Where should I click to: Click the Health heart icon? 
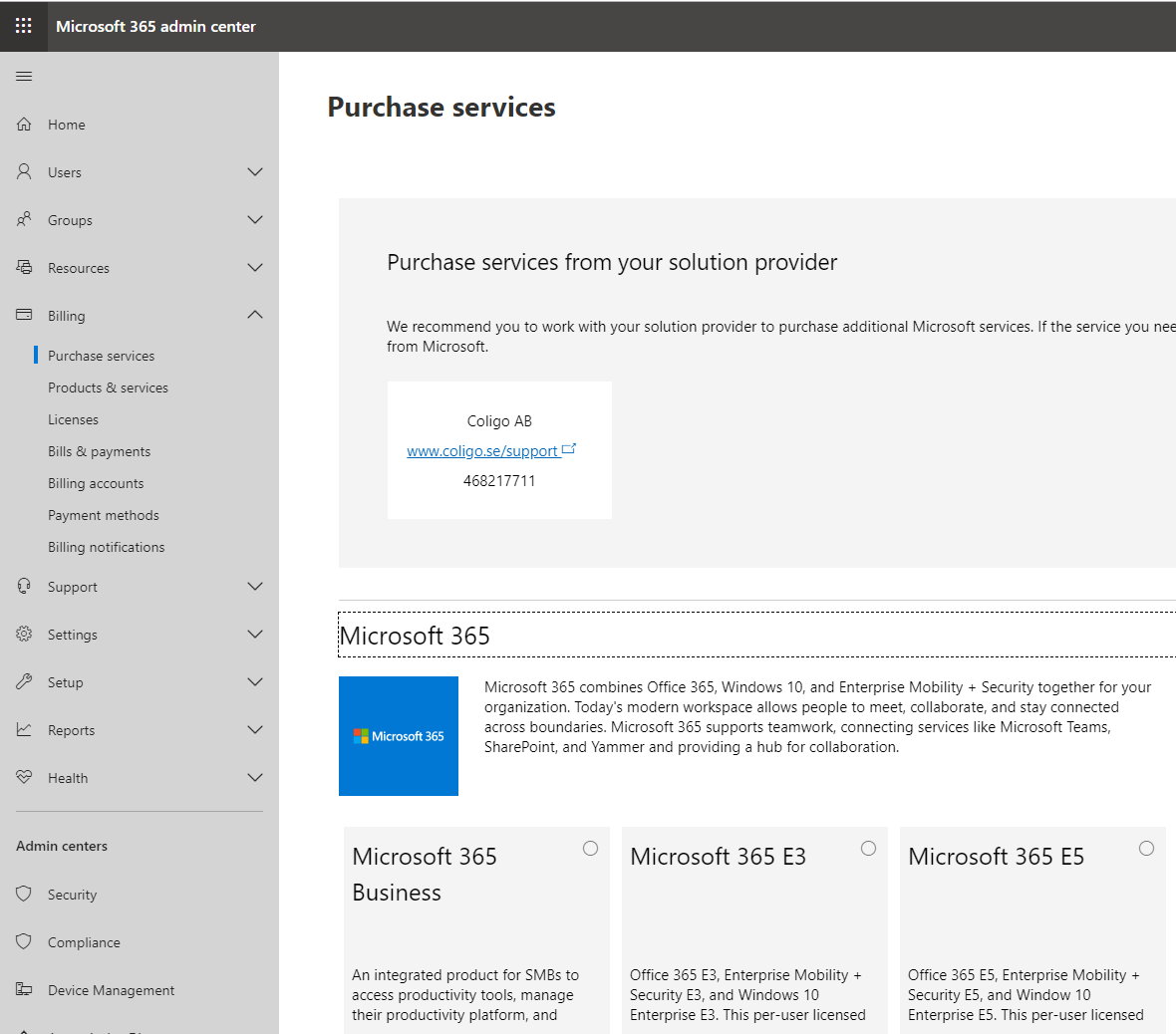click(x=23, y=777)
